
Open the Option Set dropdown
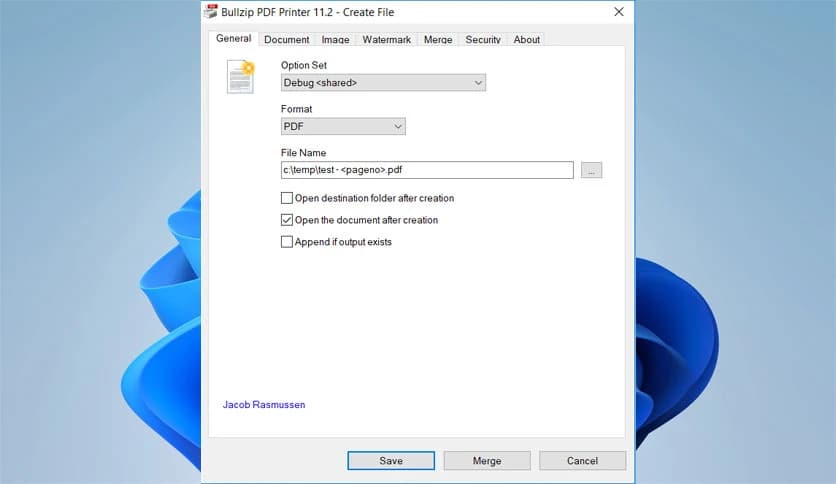(383, 83)
